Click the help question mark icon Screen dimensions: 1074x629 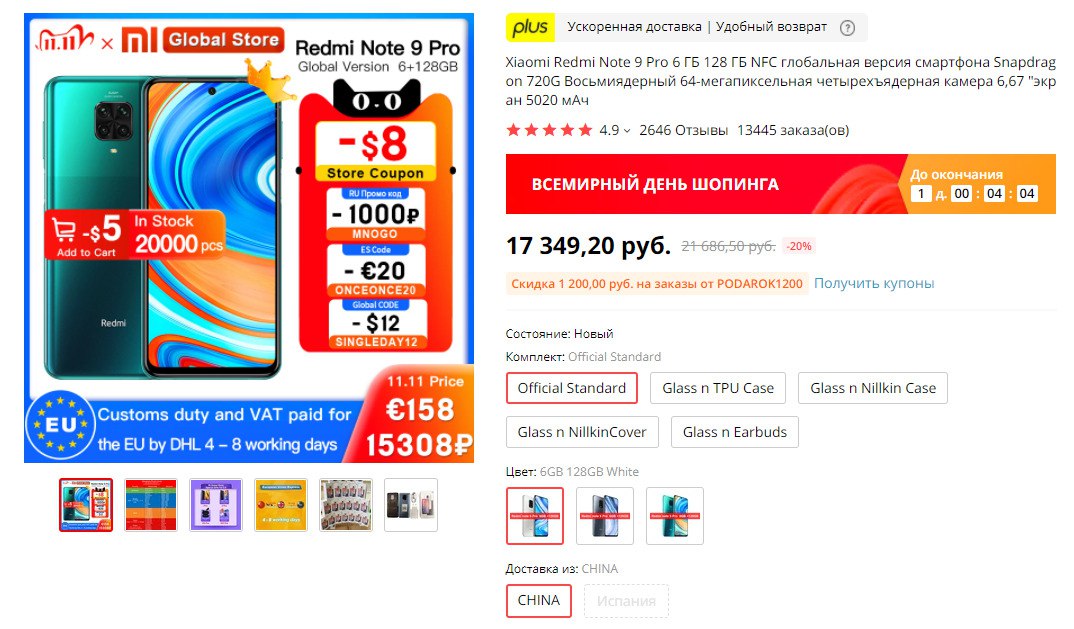click(x=847, y=28)
